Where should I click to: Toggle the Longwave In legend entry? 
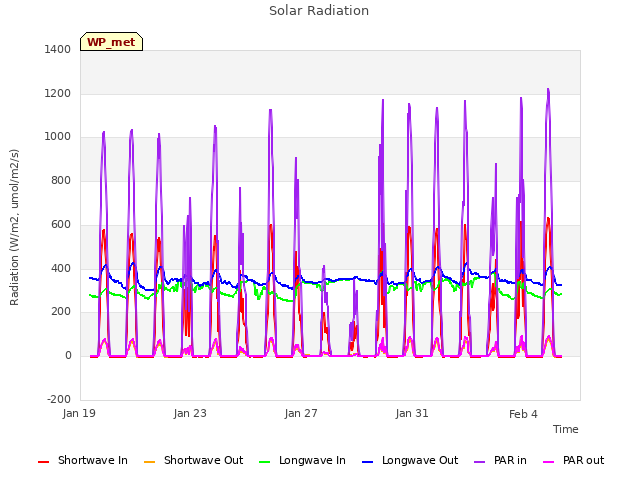[302, 460]
